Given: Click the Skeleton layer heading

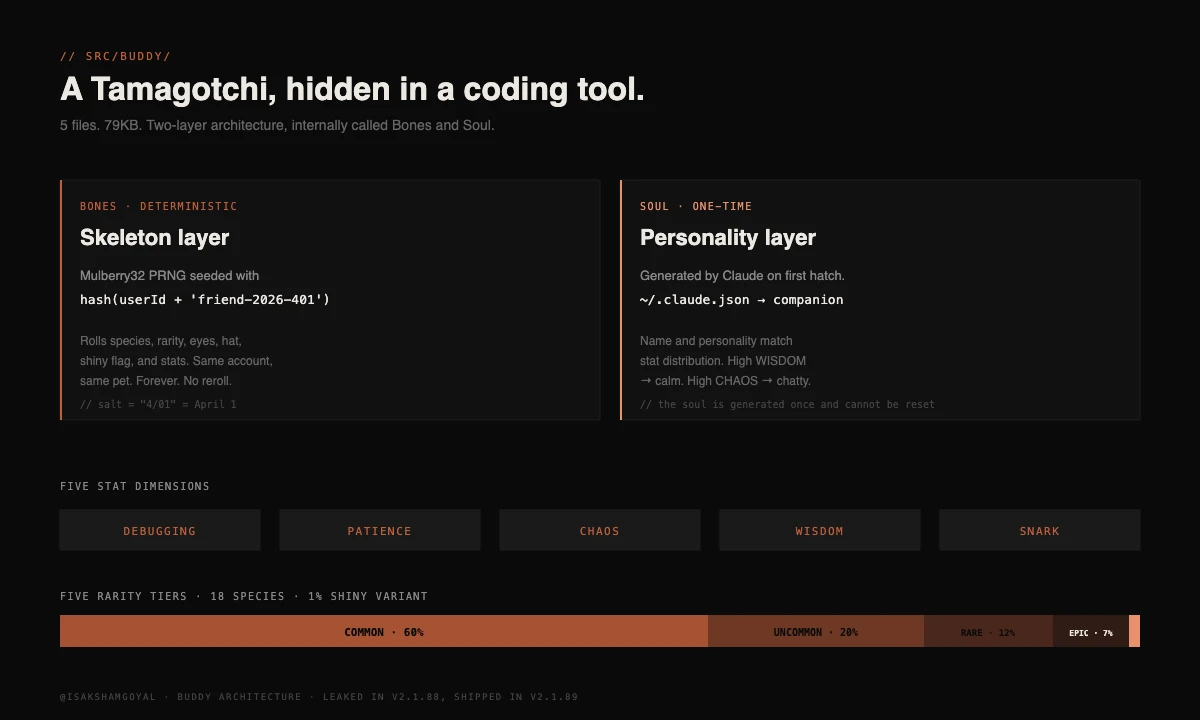Looking at the screenshot, I should click(x=154, y=238).
